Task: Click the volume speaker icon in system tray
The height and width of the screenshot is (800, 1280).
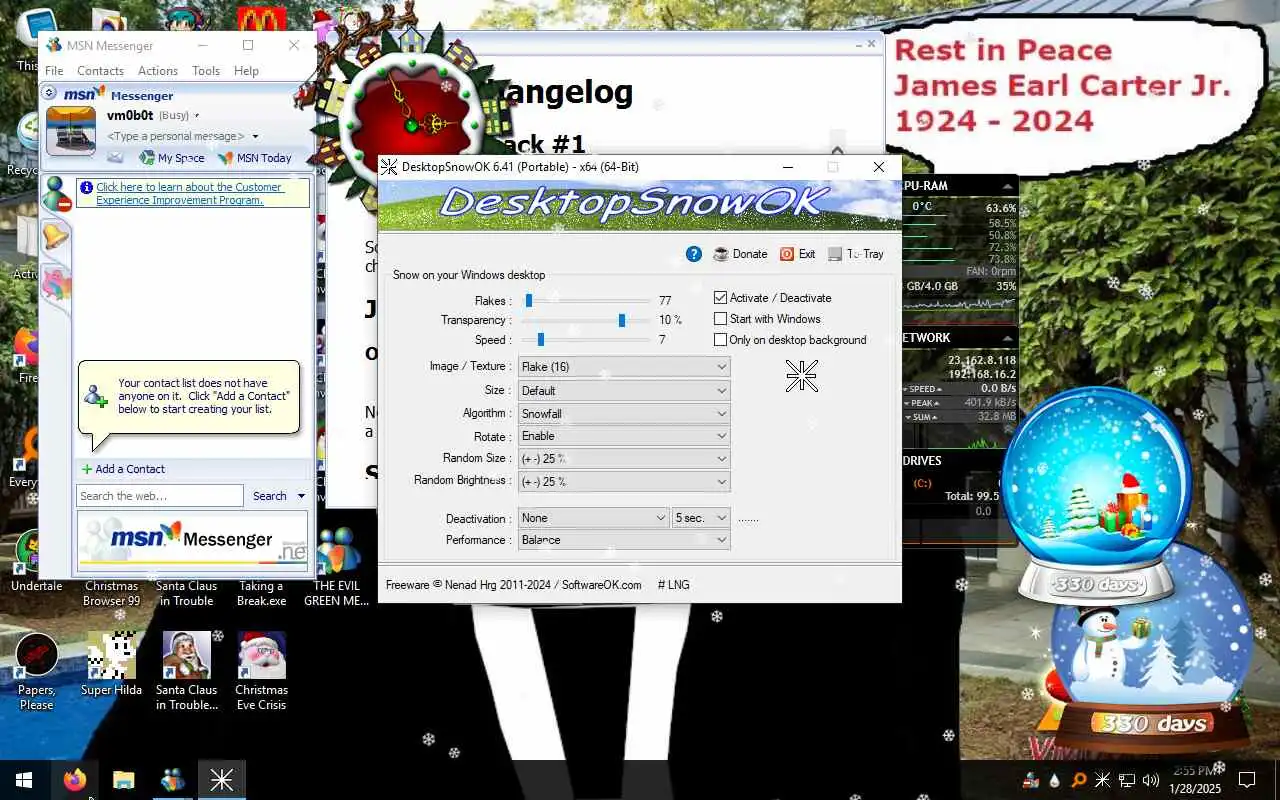Action: click(x=1150, y=780)
